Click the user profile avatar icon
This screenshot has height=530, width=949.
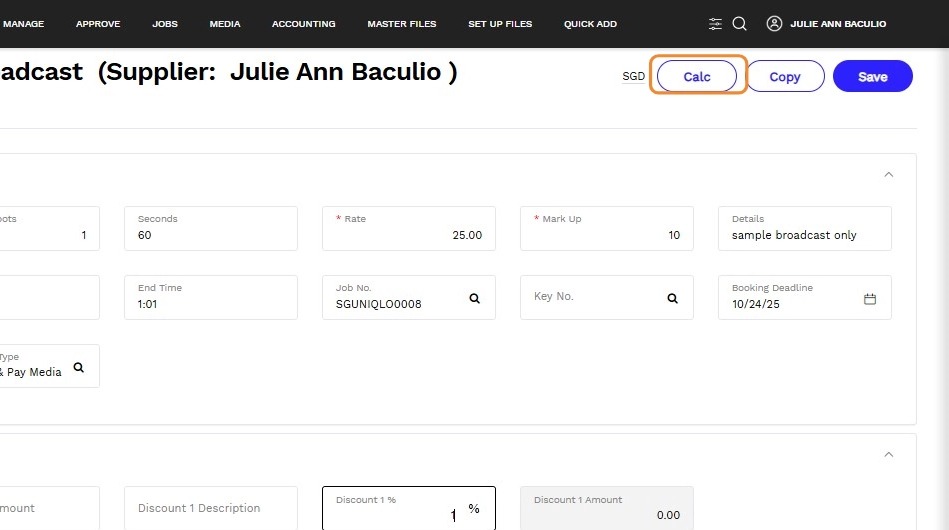point(773,24)
